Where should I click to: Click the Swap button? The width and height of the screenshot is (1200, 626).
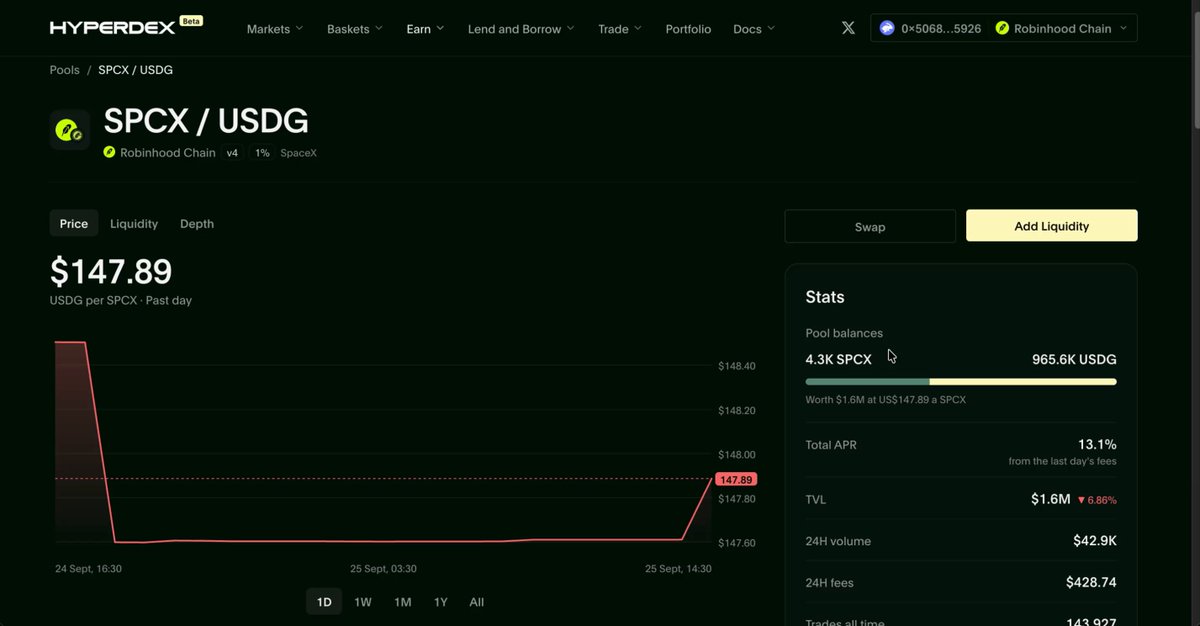pos(870,226)
